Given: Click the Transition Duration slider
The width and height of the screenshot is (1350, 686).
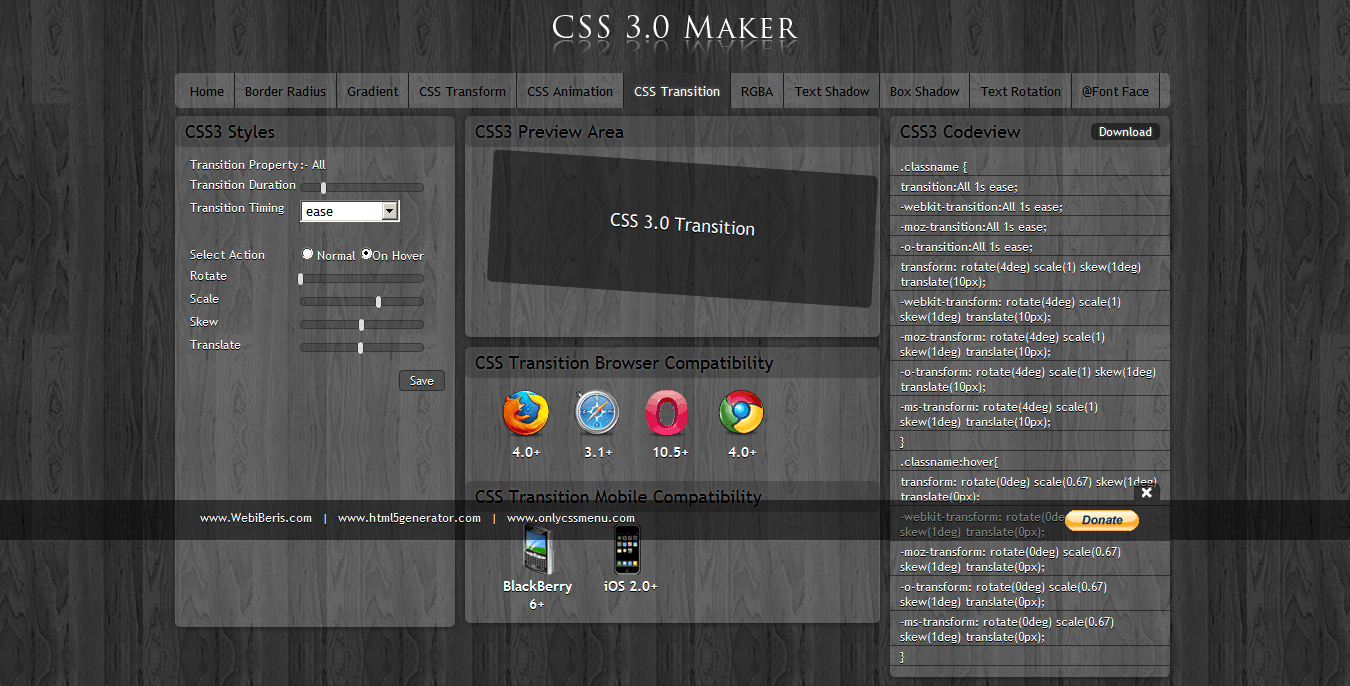Looking at the screenshot, I should pyautogui.click(x=362, y=187).
